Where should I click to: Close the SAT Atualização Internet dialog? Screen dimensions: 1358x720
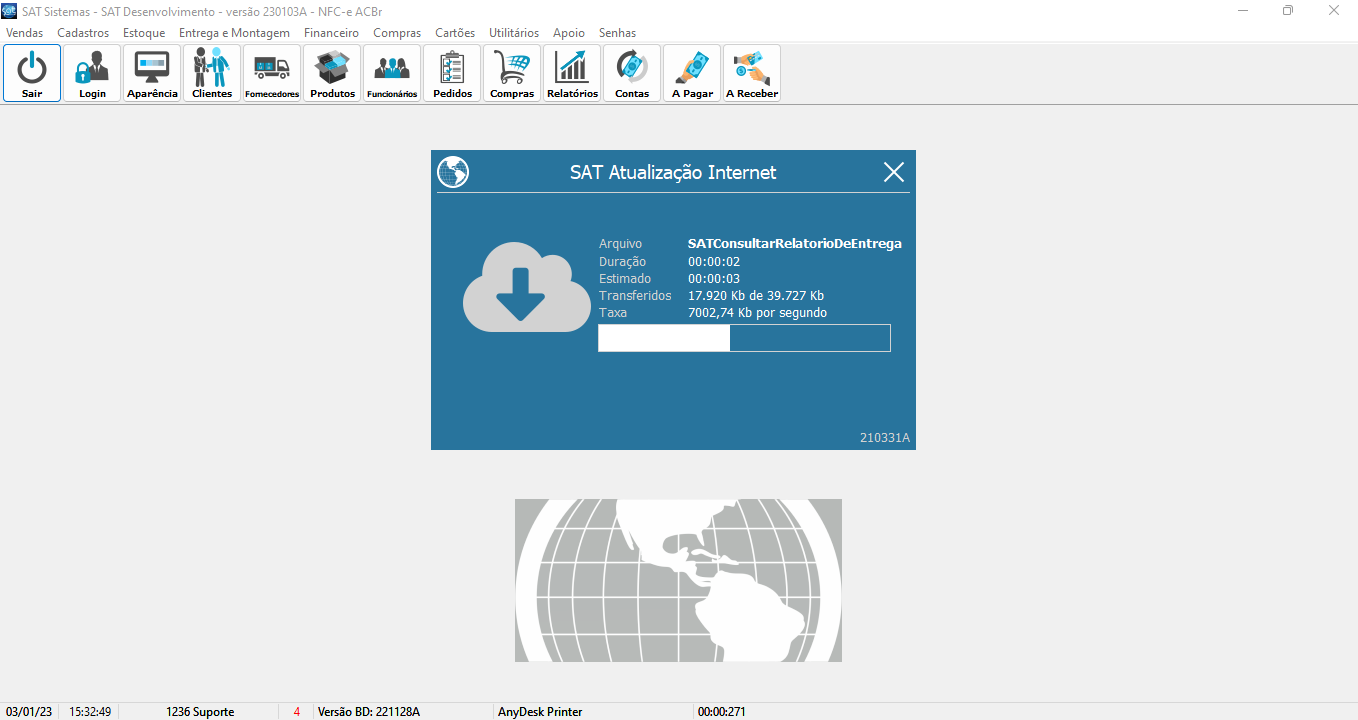(x=894, y=172)
